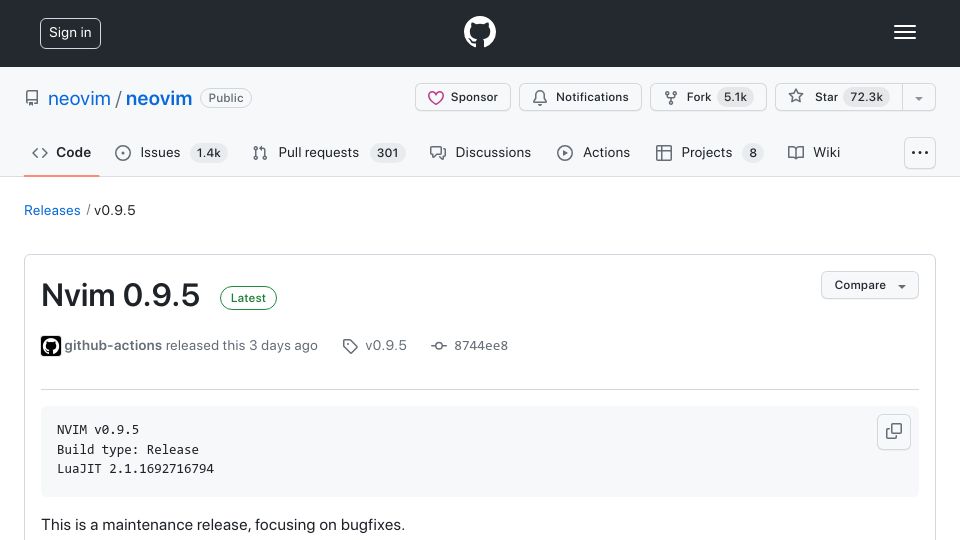Open the Issues tab
This screenshot has height=540, width=960.
[171, 152]
